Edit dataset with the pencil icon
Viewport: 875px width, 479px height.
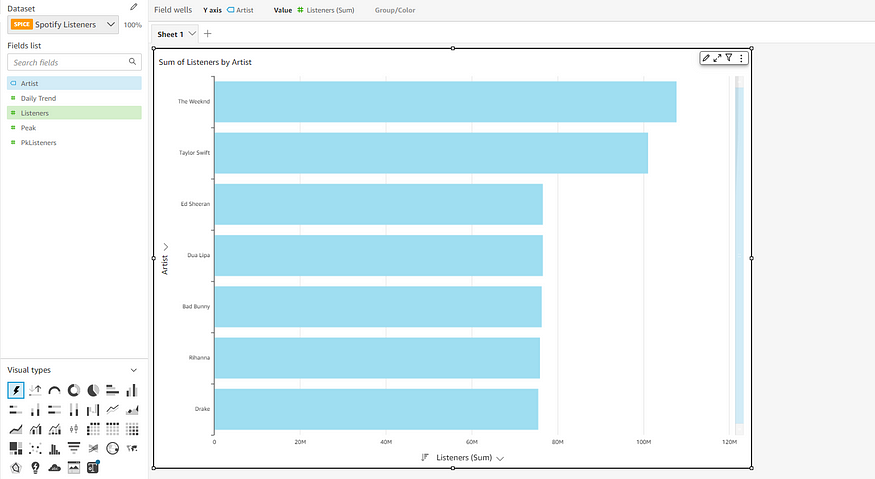pyautogui.click(x=133, y=7)
